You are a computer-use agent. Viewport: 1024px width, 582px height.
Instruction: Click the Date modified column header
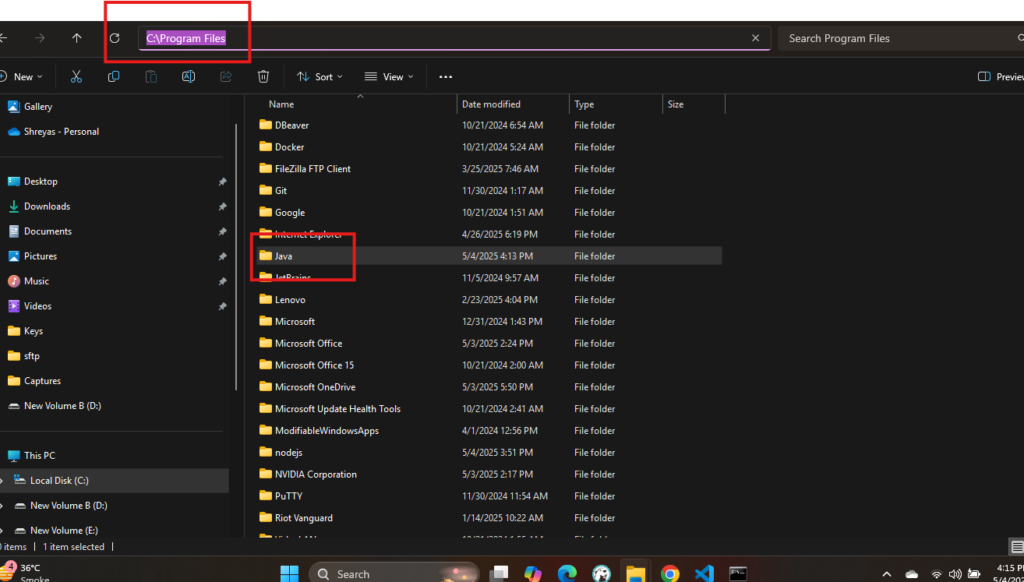pos(490,104)
